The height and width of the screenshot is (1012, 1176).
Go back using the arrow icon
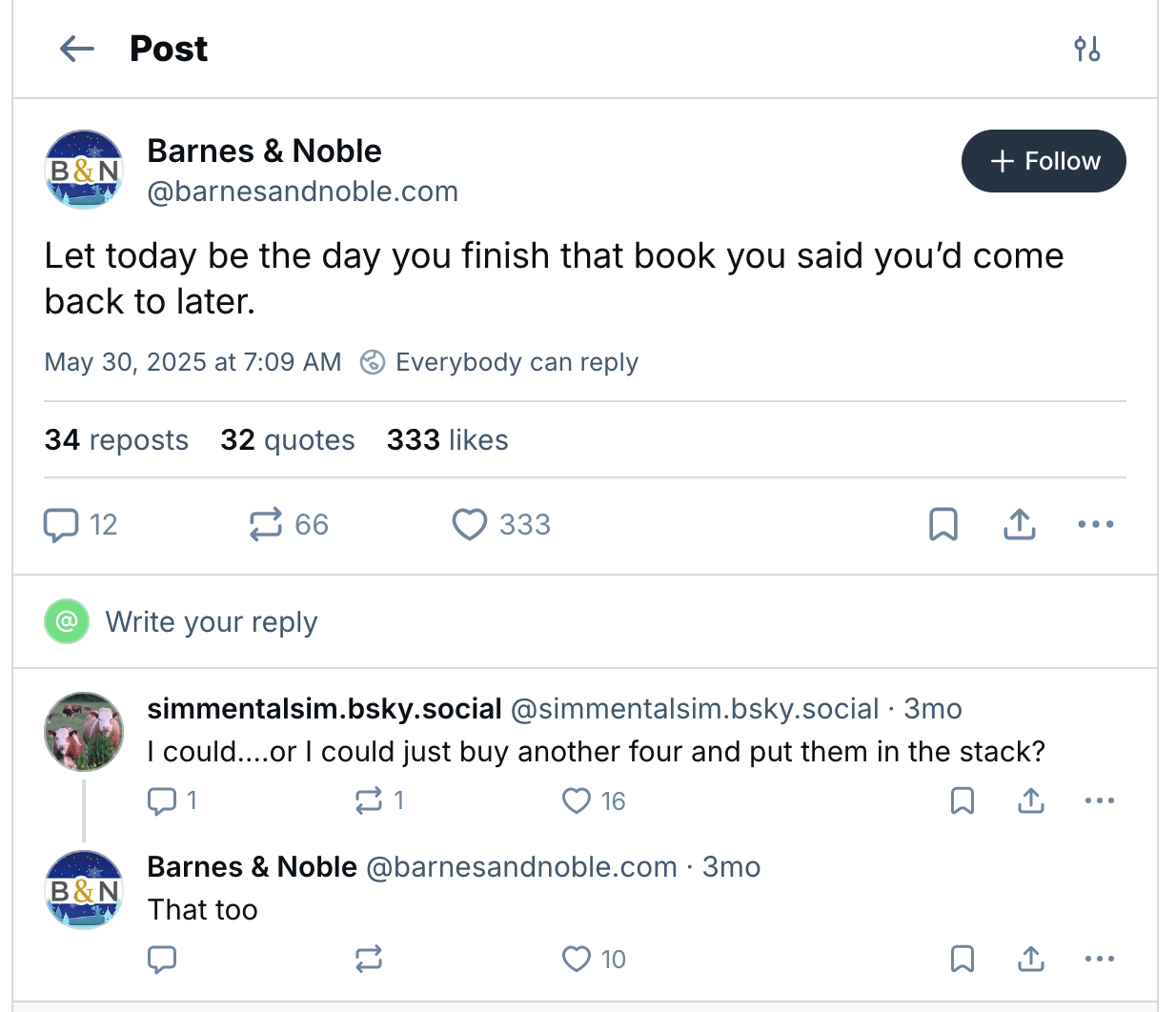(76, 49)
